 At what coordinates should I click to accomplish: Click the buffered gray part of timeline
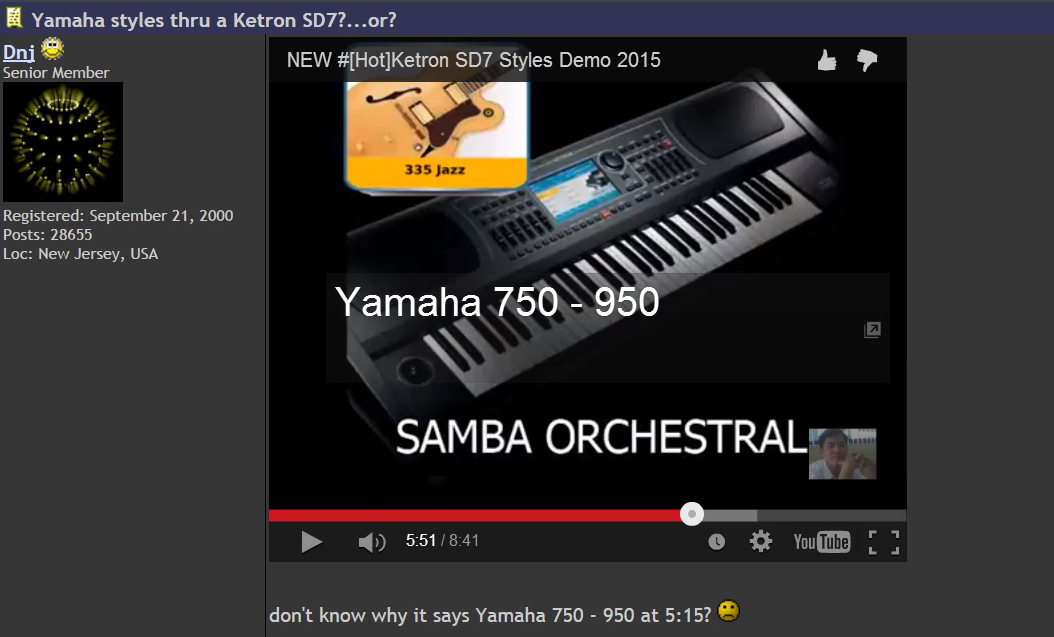730,515
